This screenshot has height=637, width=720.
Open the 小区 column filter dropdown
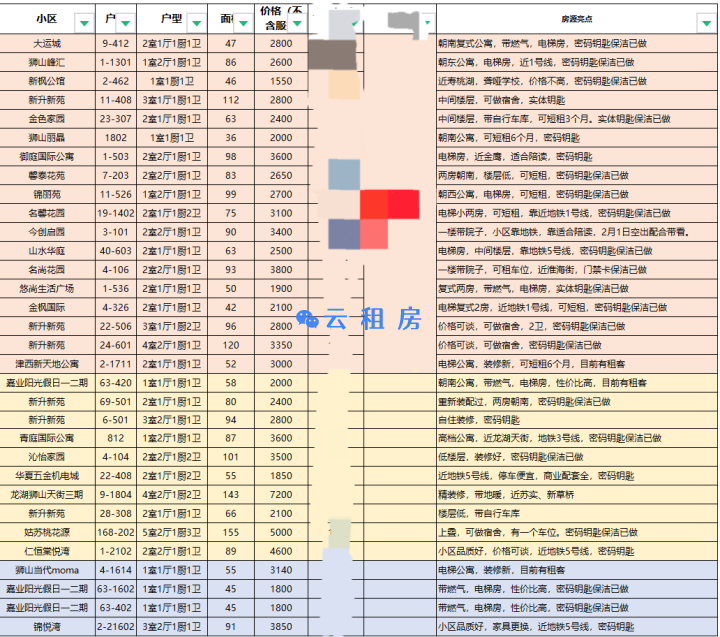point(83,21)
